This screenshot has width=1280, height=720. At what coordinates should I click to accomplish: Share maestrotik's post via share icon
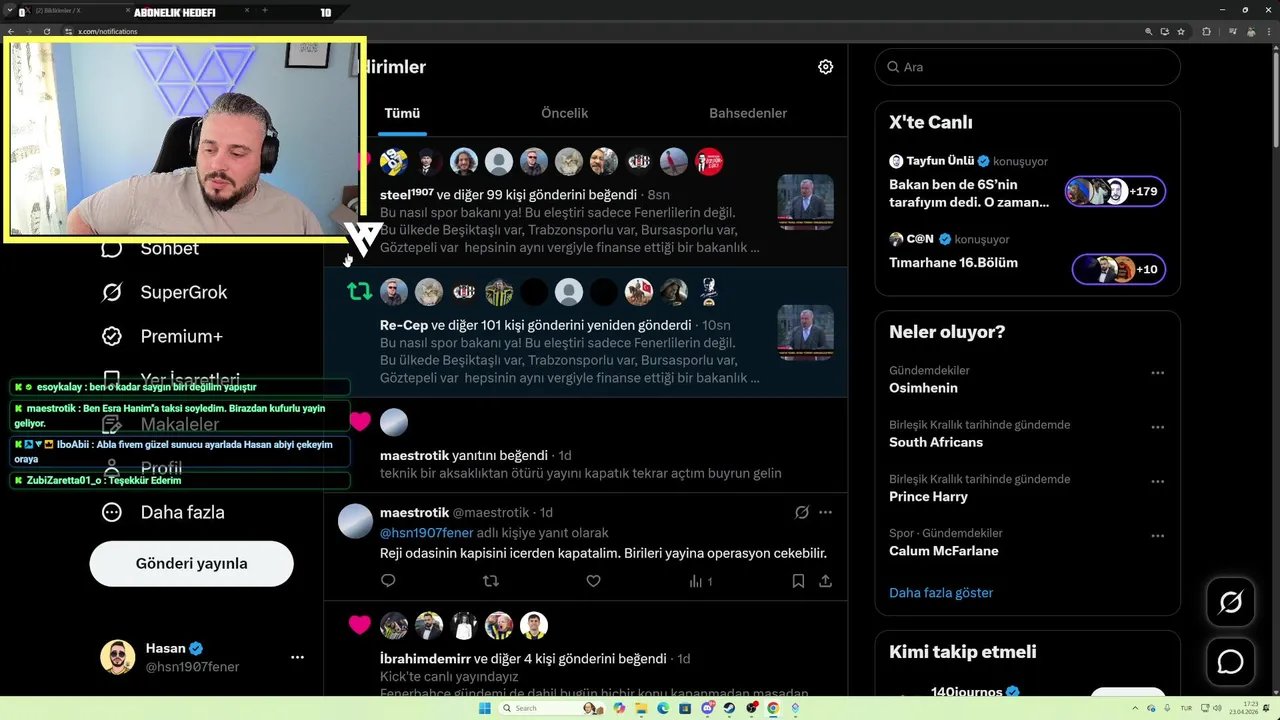[x=825, y=581]
